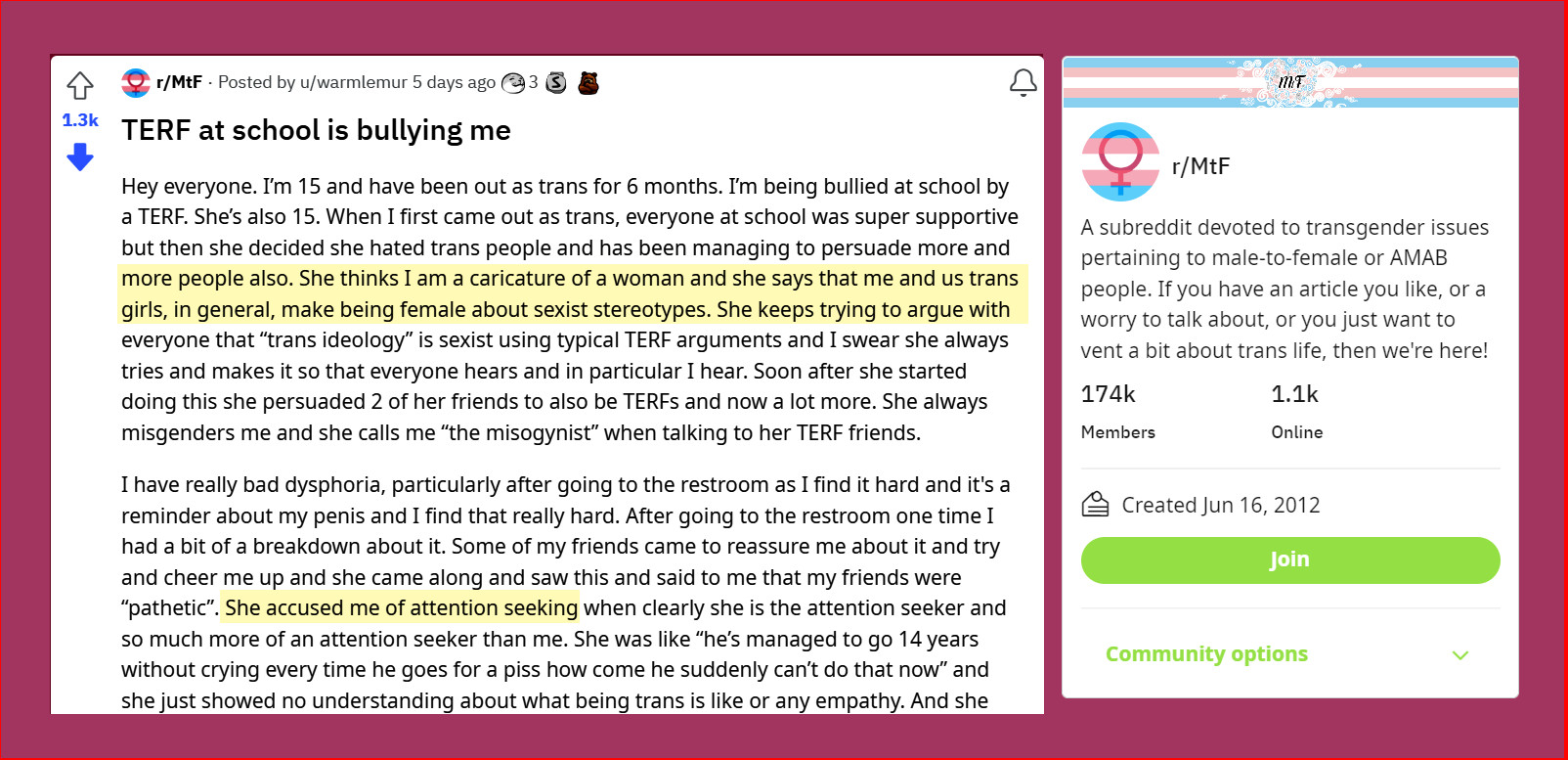This screenshot has width=1568, height=760.
Task: Upvote the post
Action: coord(80,86)
